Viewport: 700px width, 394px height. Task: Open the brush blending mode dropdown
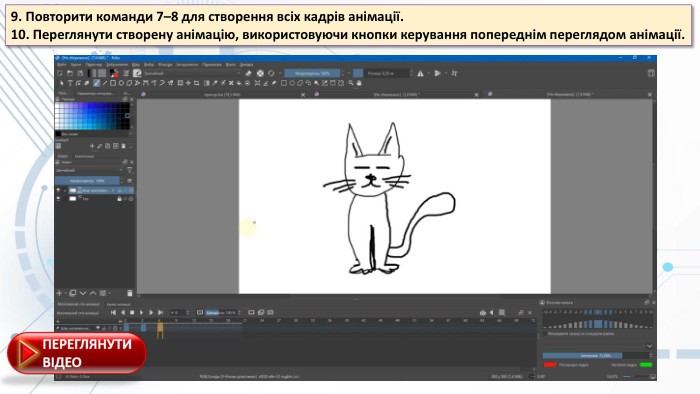coord(193,73)
